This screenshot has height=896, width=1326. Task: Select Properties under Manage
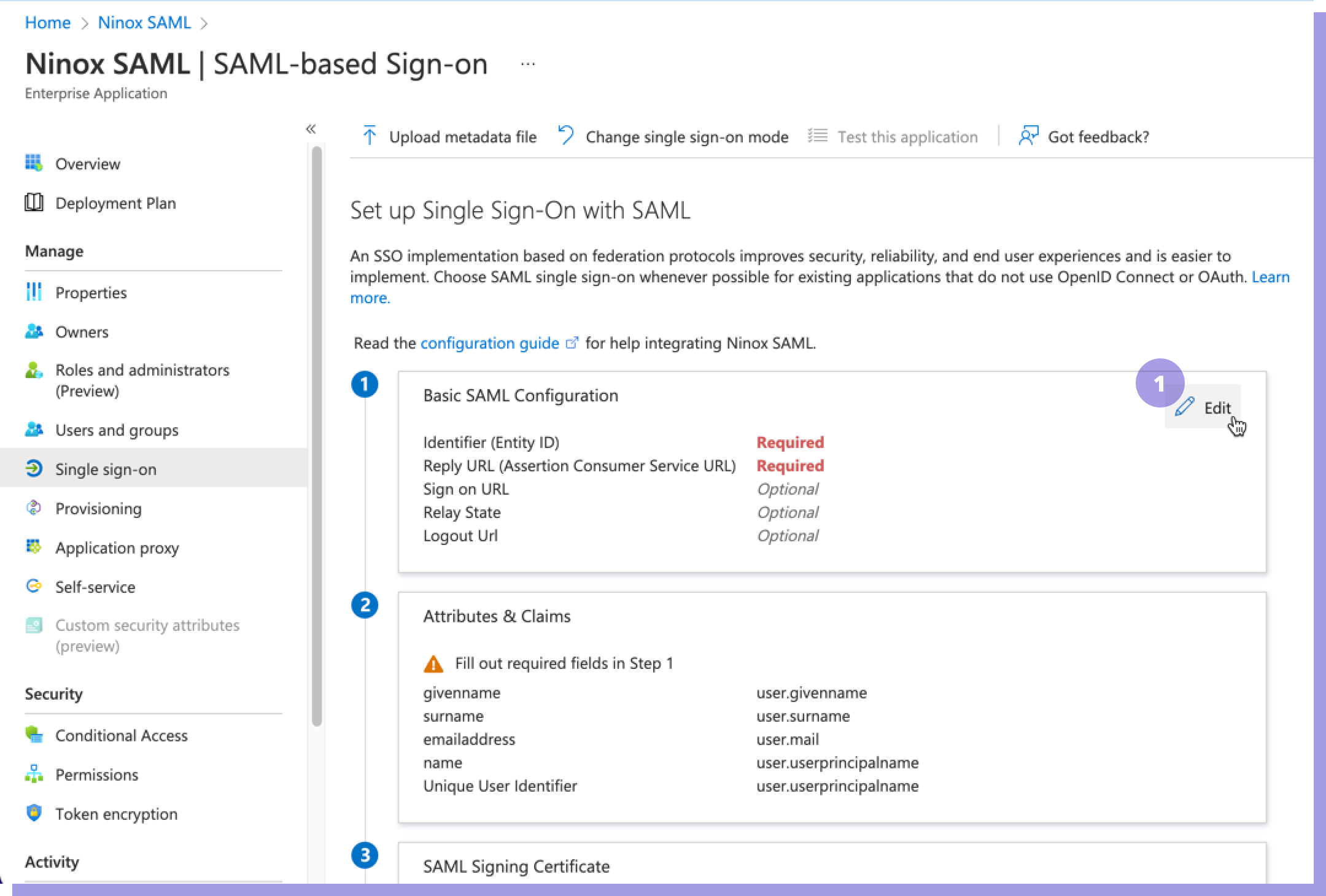[x=91, y=293]
